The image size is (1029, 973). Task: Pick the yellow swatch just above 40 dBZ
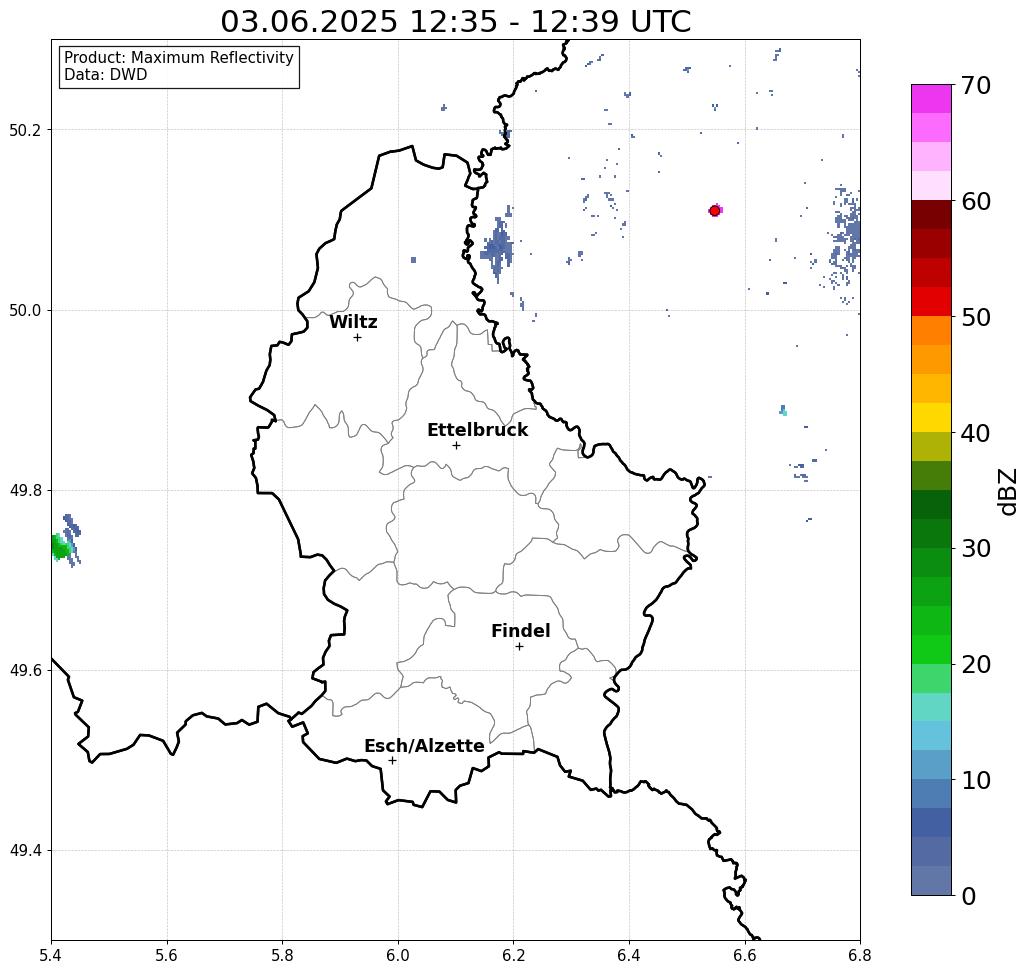pos(931,417)
